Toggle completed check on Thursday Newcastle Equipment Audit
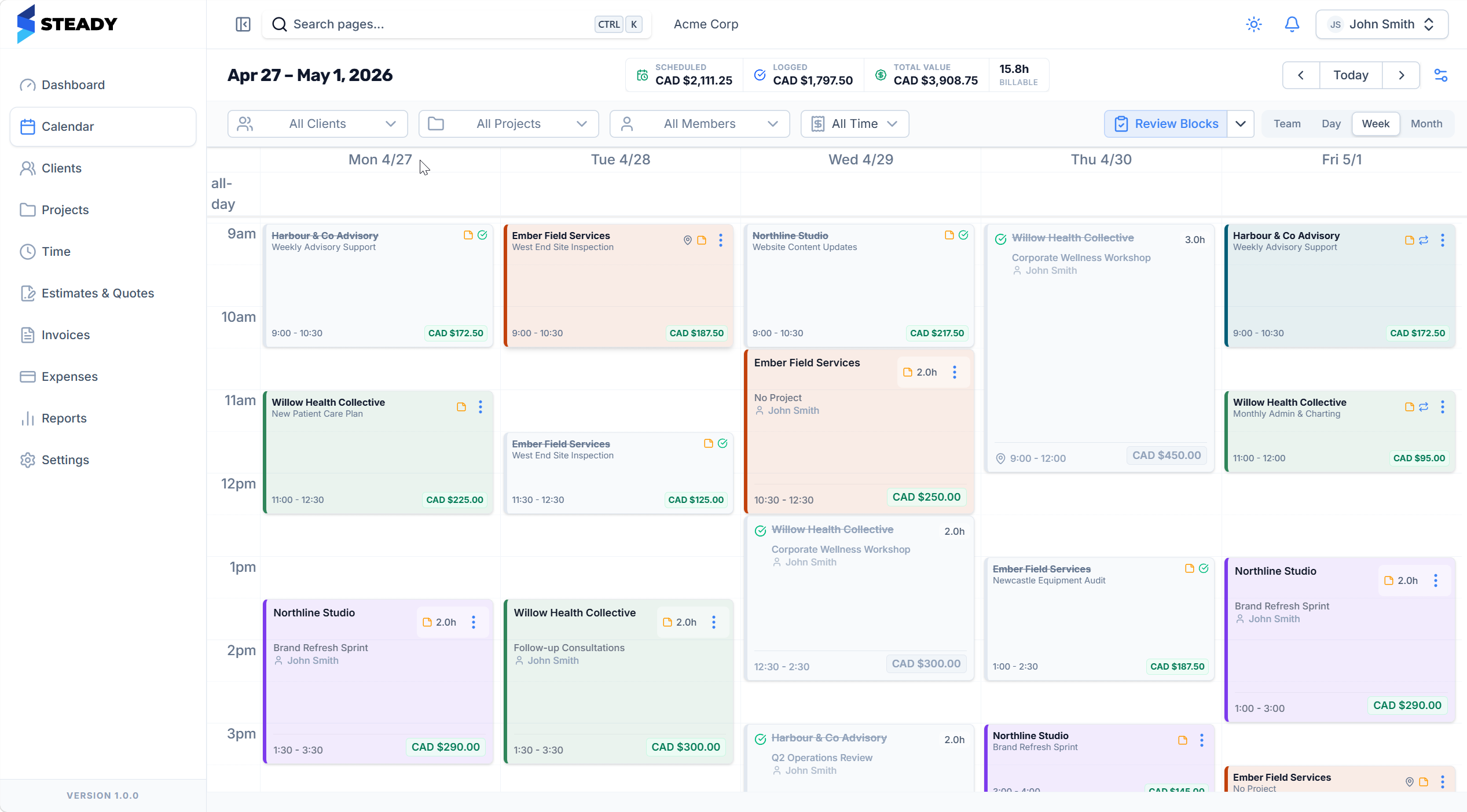Image resolution: width=1467 pixels, height=812 pixels. point(1204,568)
